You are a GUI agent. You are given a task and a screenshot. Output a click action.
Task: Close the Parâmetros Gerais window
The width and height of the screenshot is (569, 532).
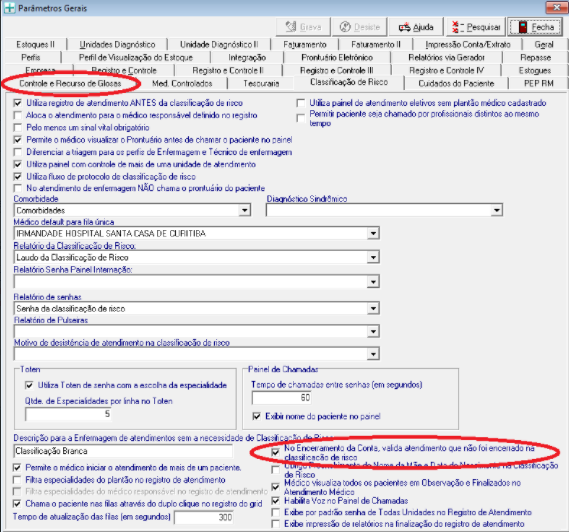[x=556, y=7]
